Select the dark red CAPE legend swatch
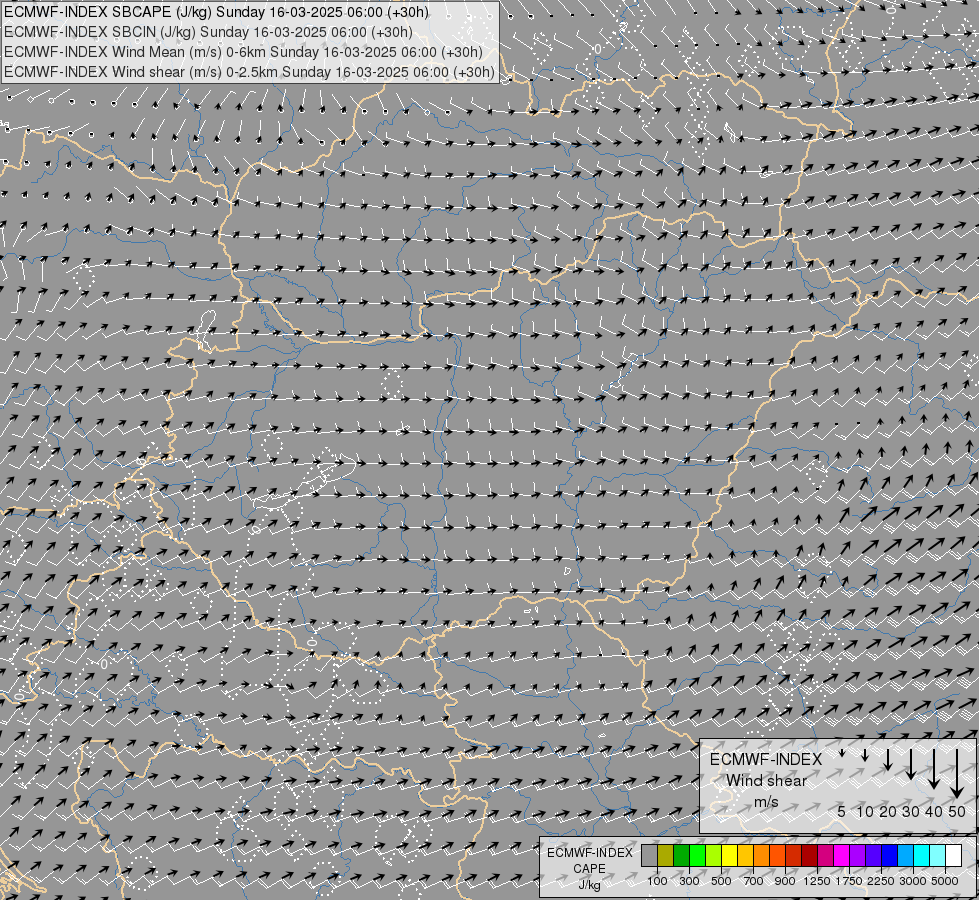979x900 pixels. pyautogui.click(x=810, y=855)
